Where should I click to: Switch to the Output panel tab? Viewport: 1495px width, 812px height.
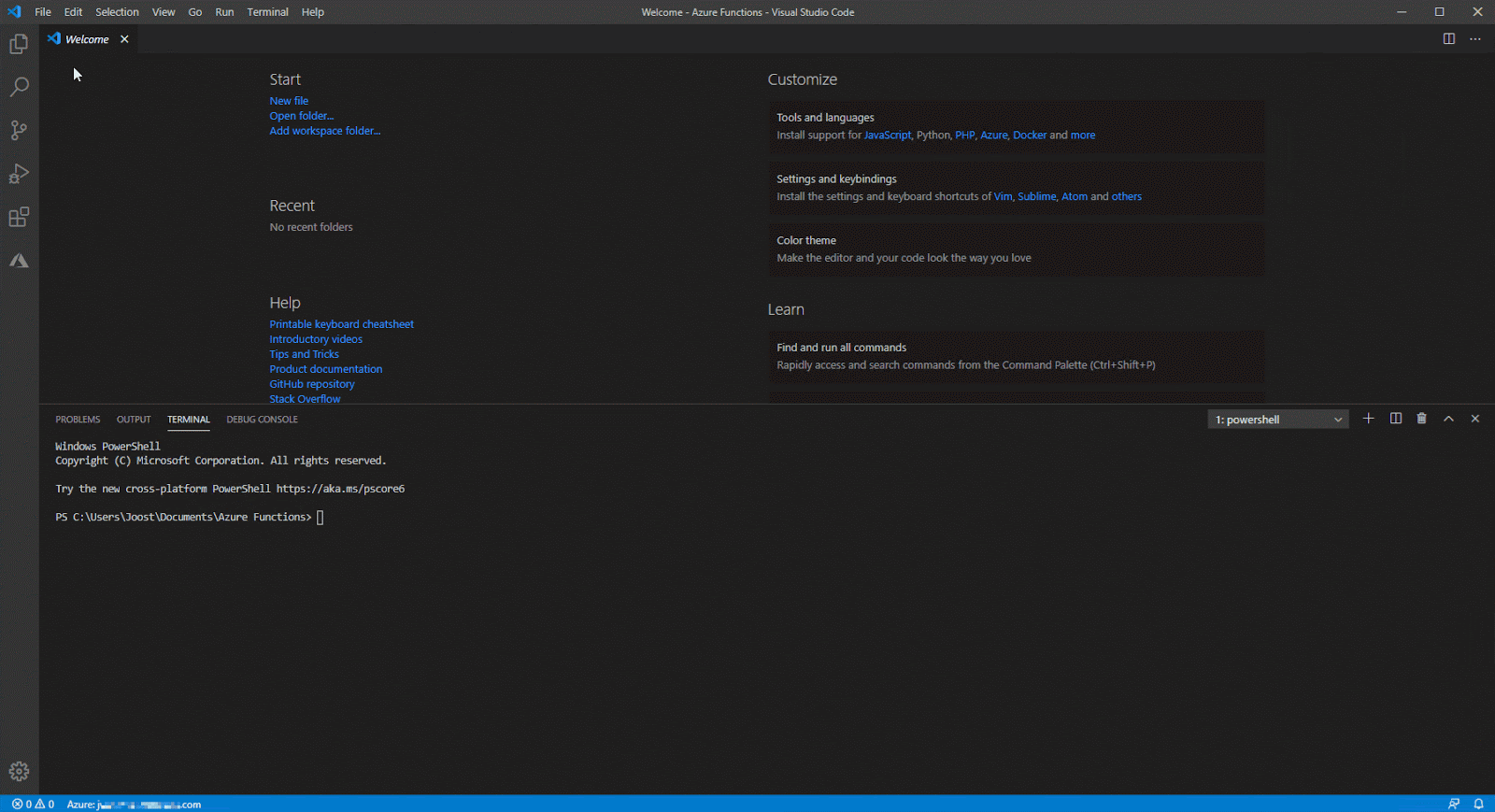click(x=134, y=420)
